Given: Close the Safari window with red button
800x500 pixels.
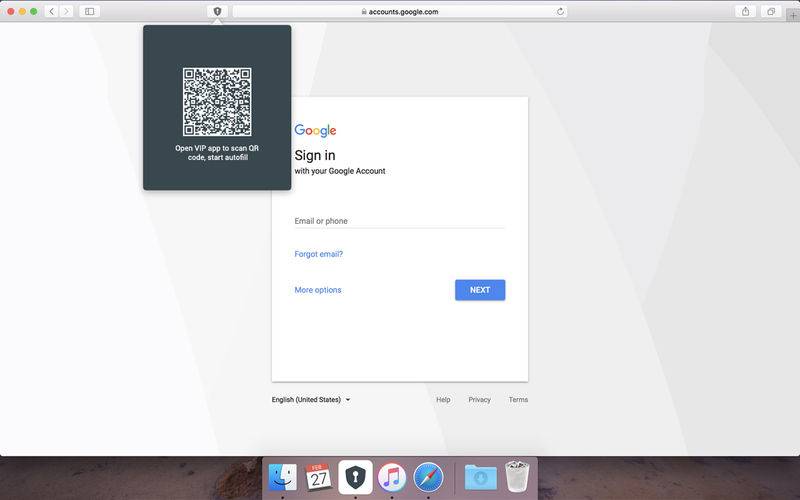Looking at the screenshot, I should [x=11, y=11].
